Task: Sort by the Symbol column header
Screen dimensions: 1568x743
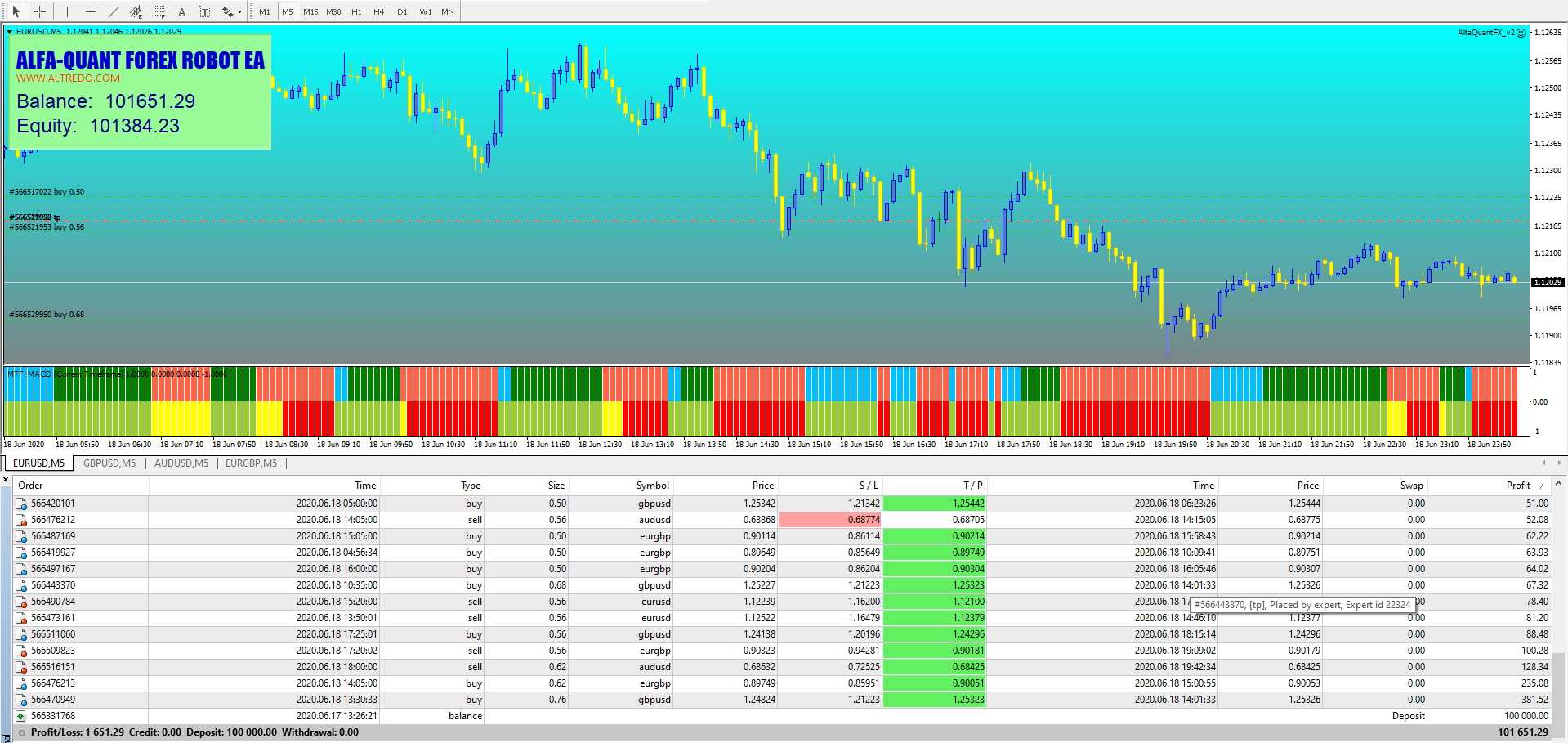Action: pos(620,486)
